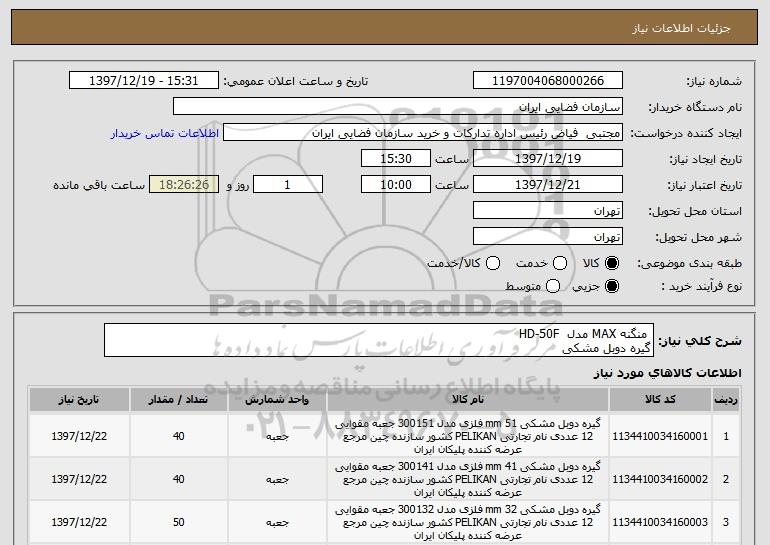This screenshot has height=545, width=770.
Task: Select the خدمت radio button
Action: tap(560, 263)
